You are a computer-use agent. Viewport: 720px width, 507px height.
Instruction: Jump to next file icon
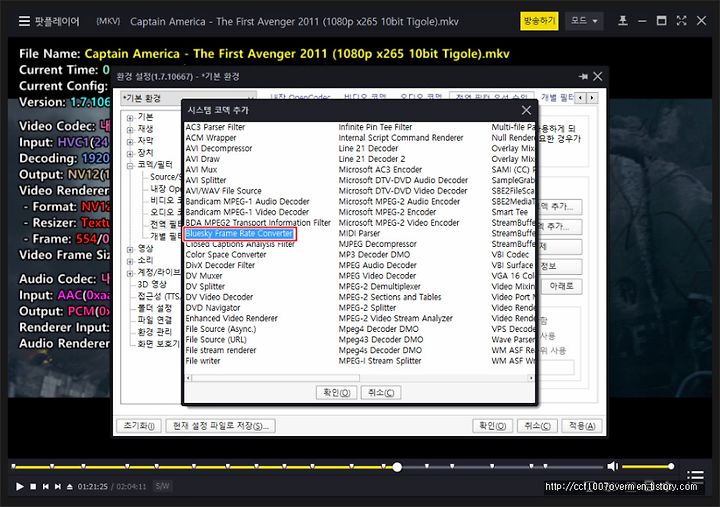click(58, 486)
